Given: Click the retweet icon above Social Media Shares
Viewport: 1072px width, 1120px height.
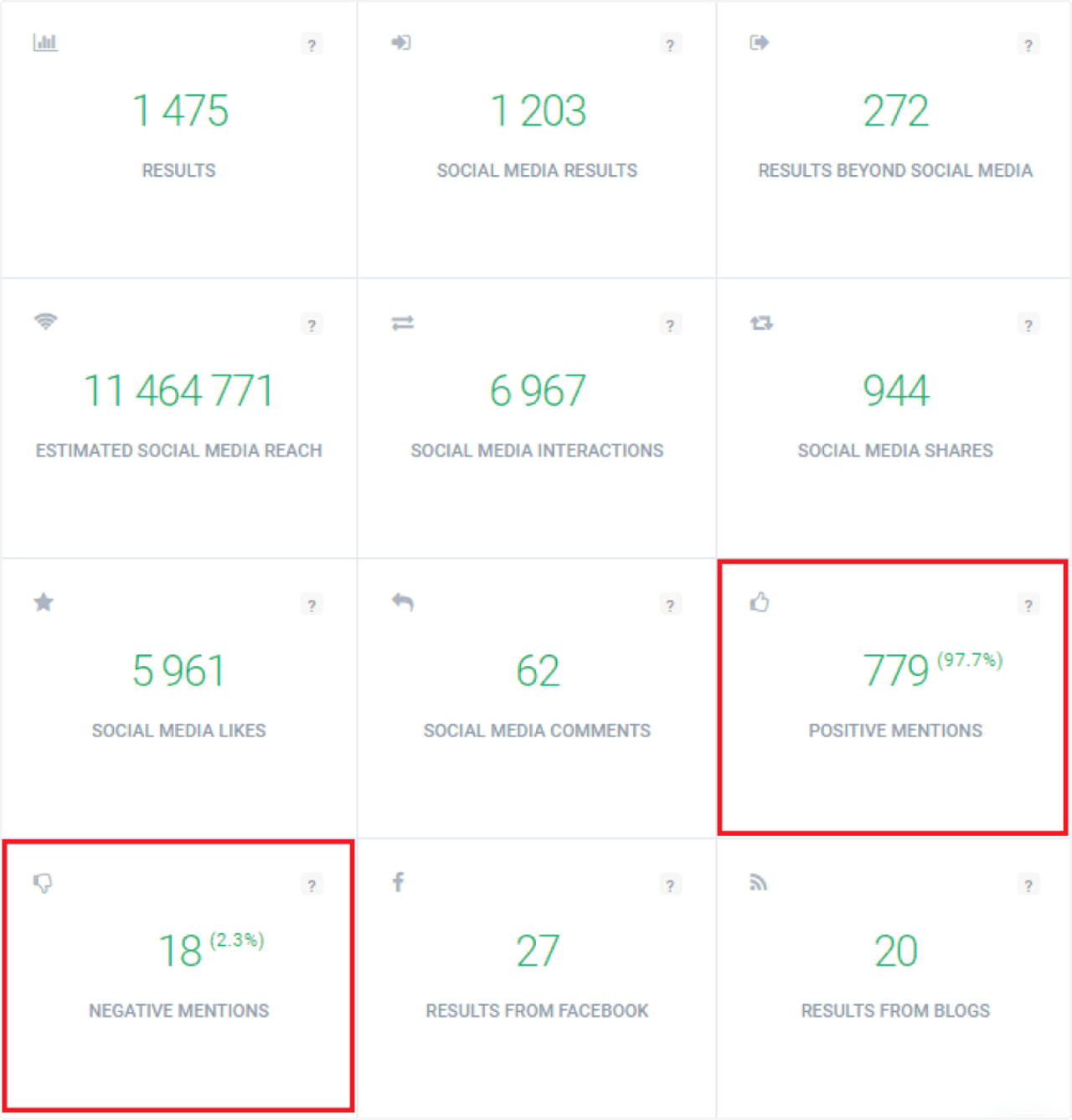Looking at the screenshot, I should click(761, 323).
